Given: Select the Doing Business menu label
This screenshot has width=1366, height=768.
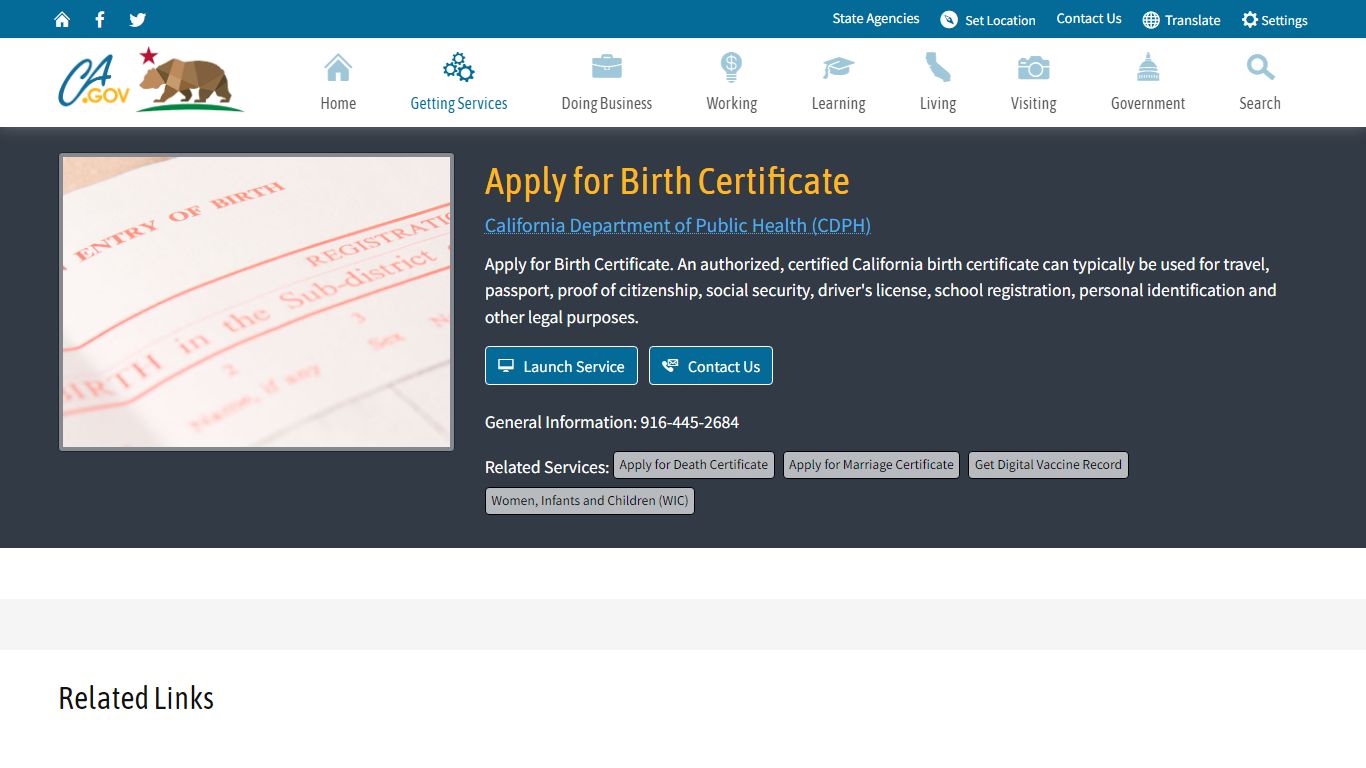Looking at the screenshot, I should pyautogui.click(x=607, y=103).
